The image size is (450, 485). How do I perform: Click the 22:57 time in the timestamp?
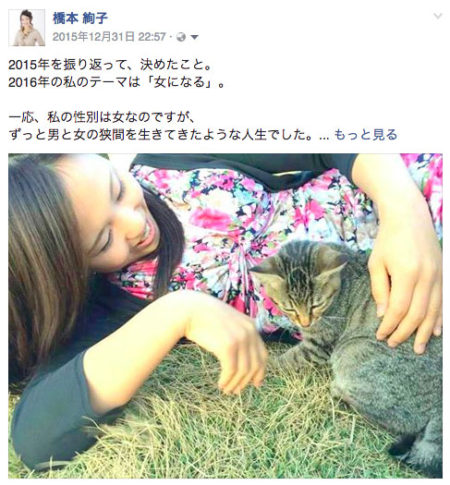152,37
